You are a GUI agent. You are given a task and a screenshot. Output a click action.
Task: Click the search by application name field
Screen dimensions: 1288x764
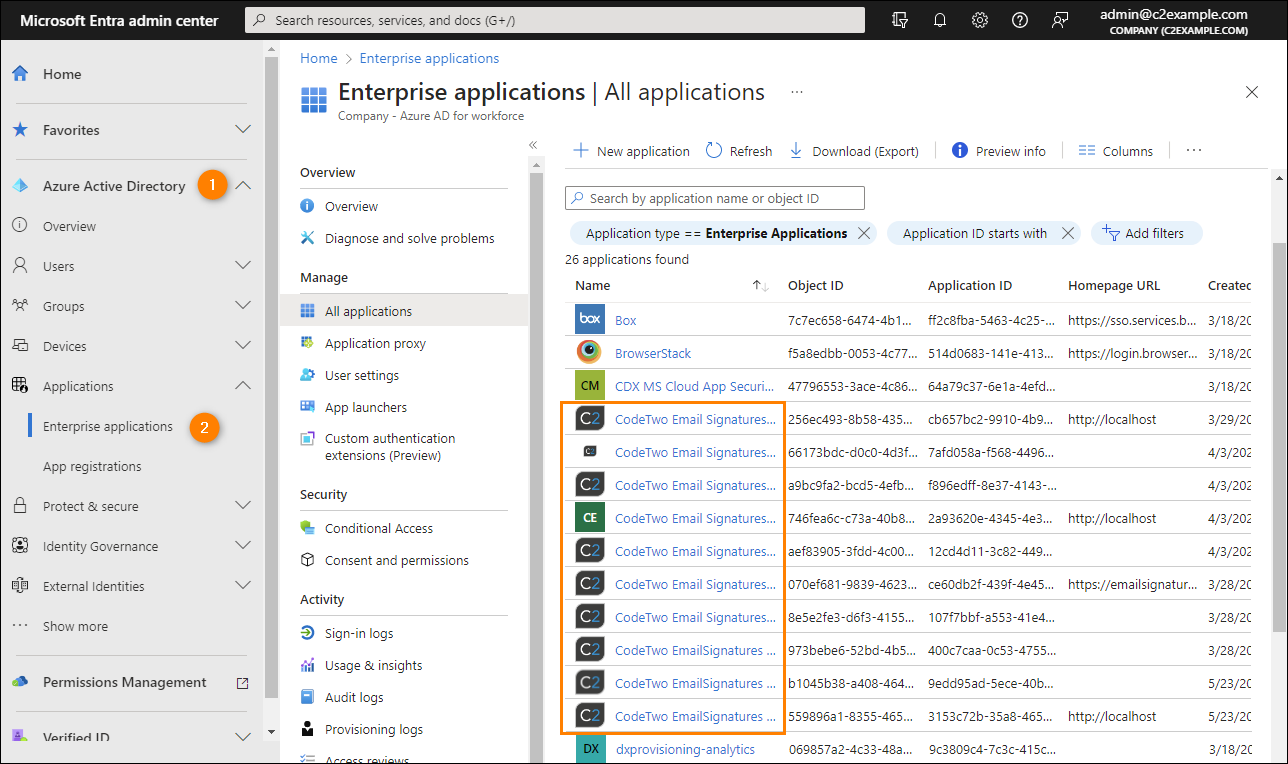715,198
